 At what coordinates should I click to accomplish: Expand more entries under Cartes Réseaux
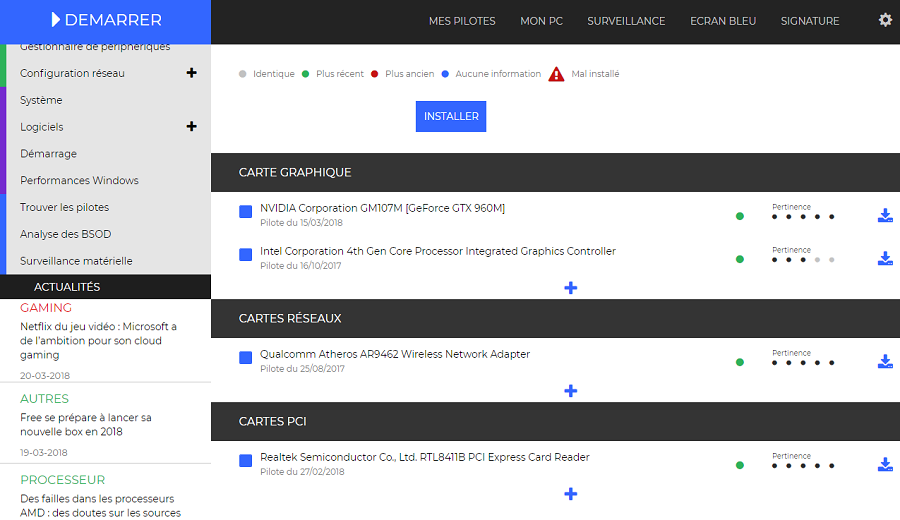[x=571, y=391]
